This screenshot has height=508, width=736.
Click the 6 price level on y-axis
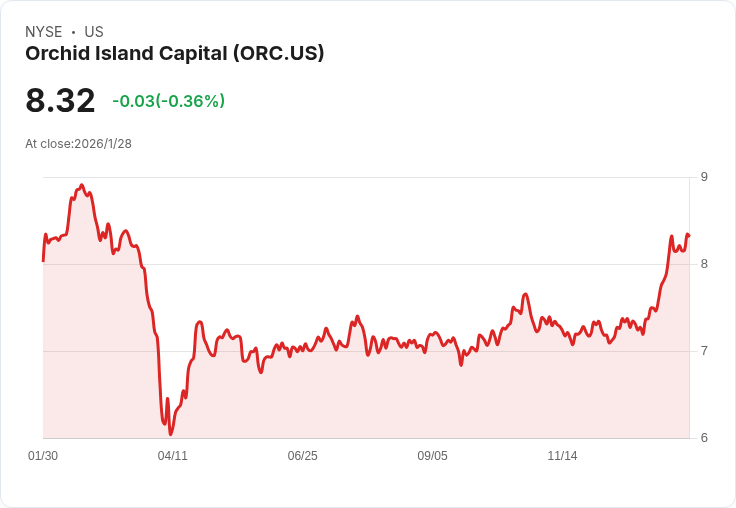point(704,438)
